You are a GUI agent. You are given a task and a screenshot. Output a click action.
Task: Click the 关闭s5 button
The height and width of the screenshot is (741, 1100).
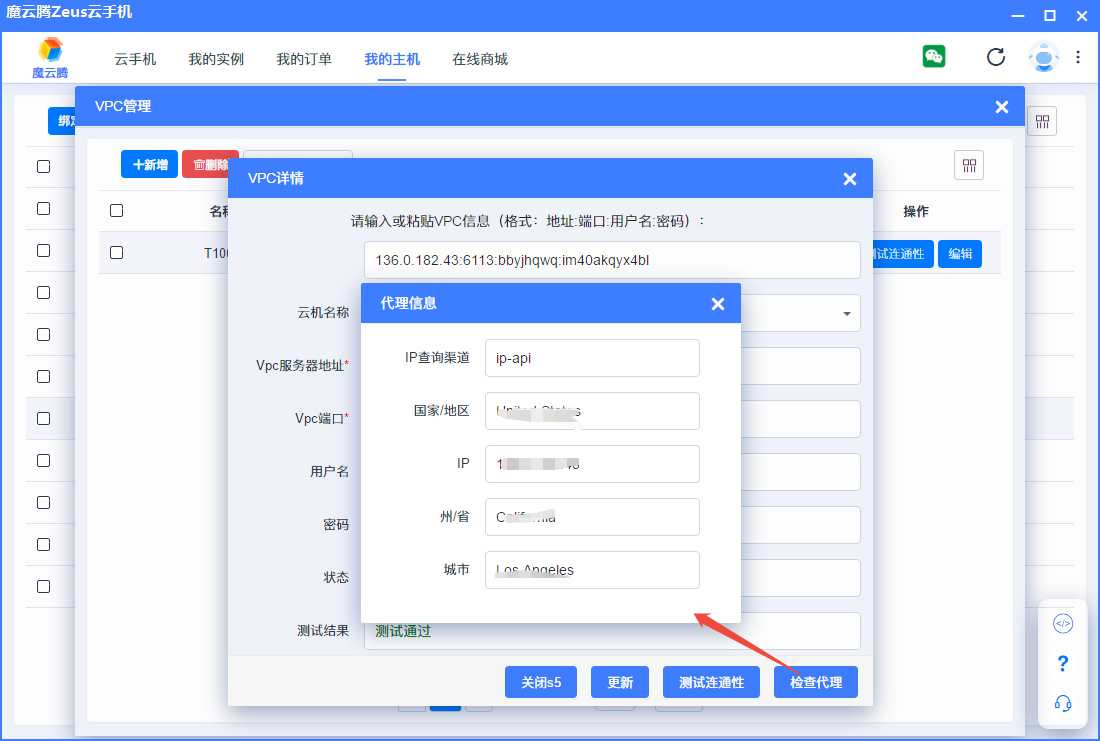coord(541,683)
